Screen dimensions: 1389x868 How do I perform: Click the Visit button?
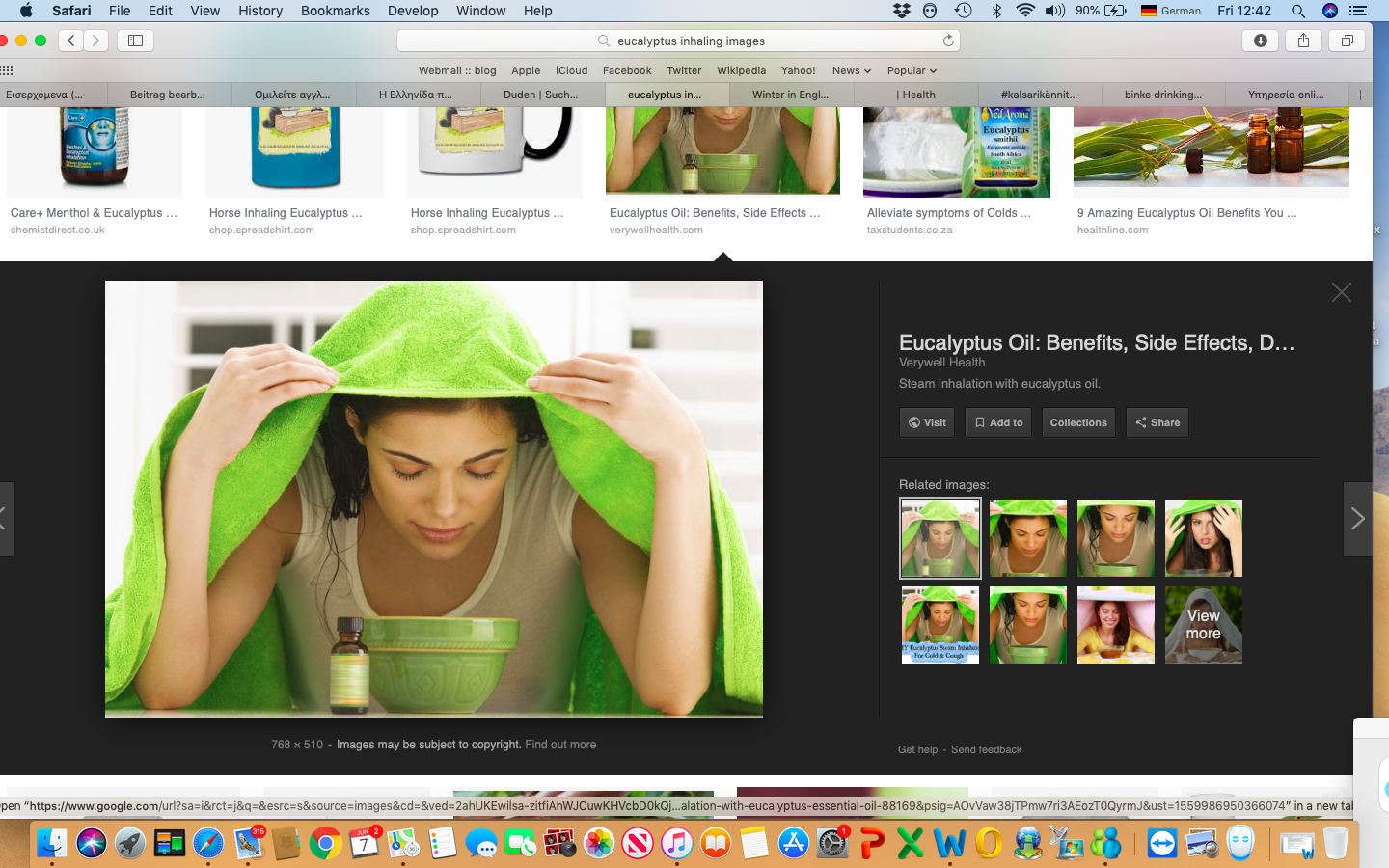[927, 422]
